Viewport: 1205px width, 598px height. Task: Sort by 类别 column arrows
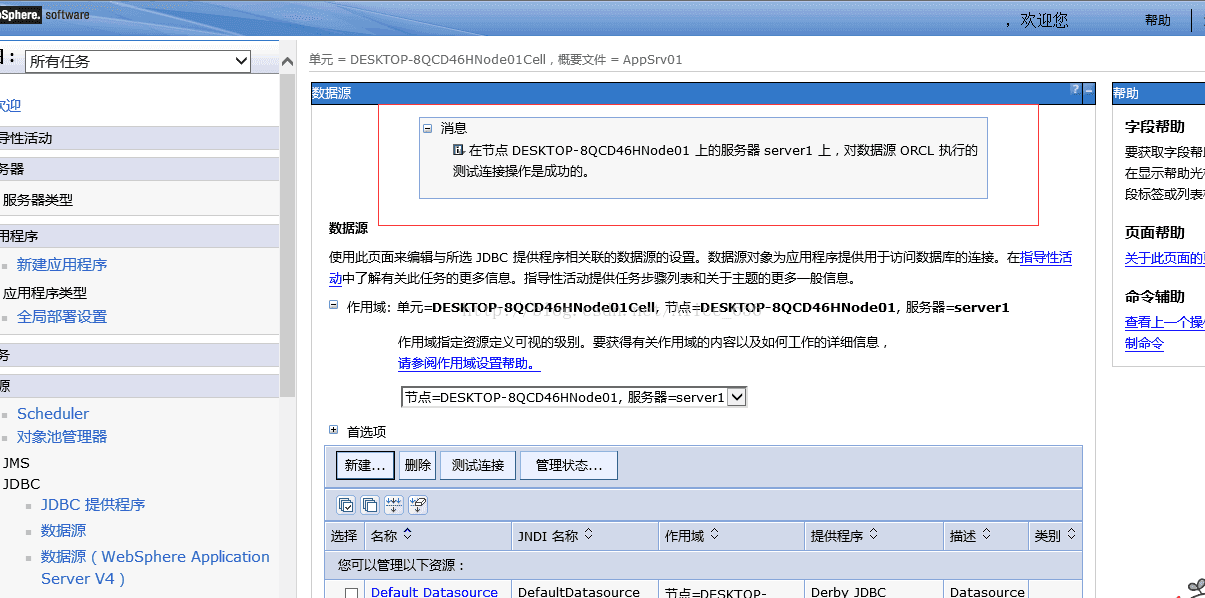1071,535
